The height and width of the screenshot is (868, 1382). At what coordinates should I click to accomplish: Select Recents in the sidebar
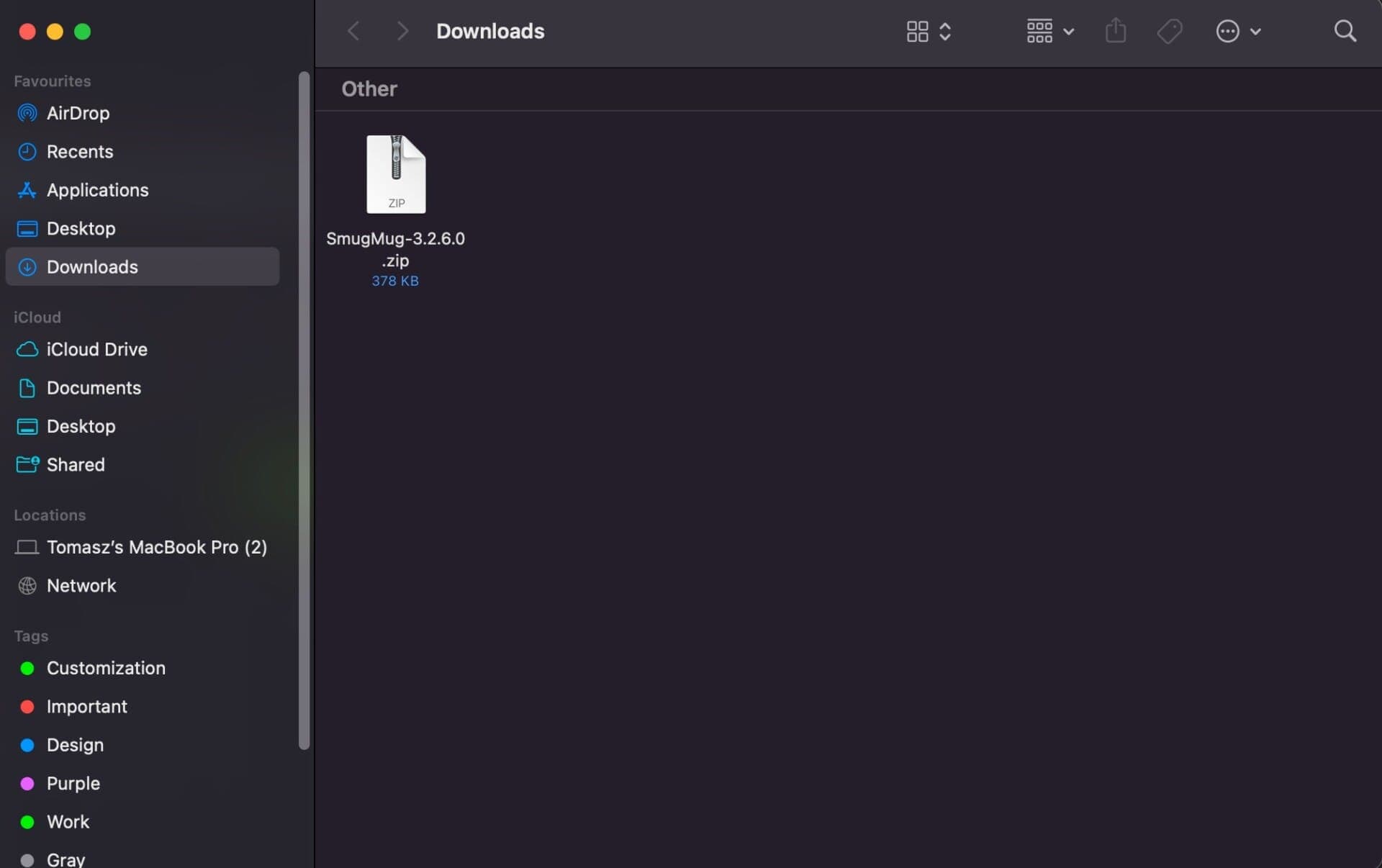(80, 152)
